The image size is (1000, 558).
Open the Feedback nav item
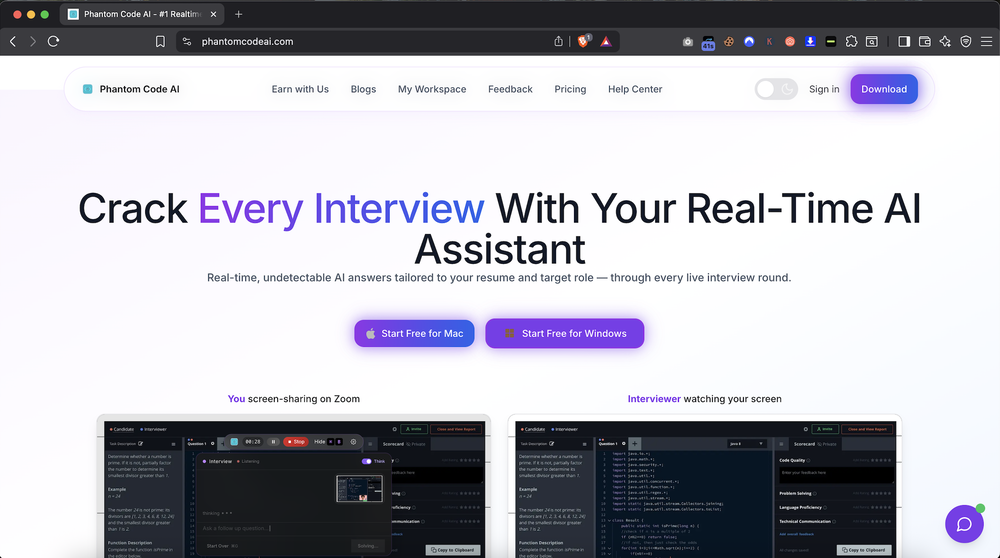pos(510,89)
